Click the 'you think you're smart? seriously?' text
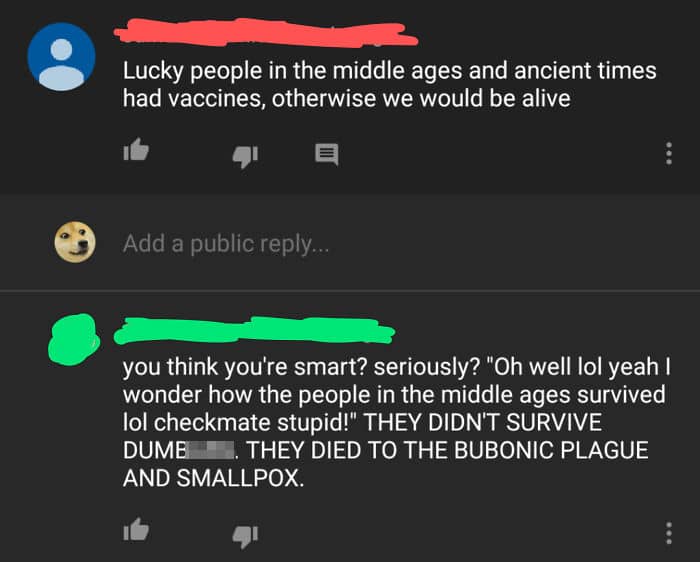Image resolution: width=700 pixels, height=562 pixels. [x=301, y=367]
